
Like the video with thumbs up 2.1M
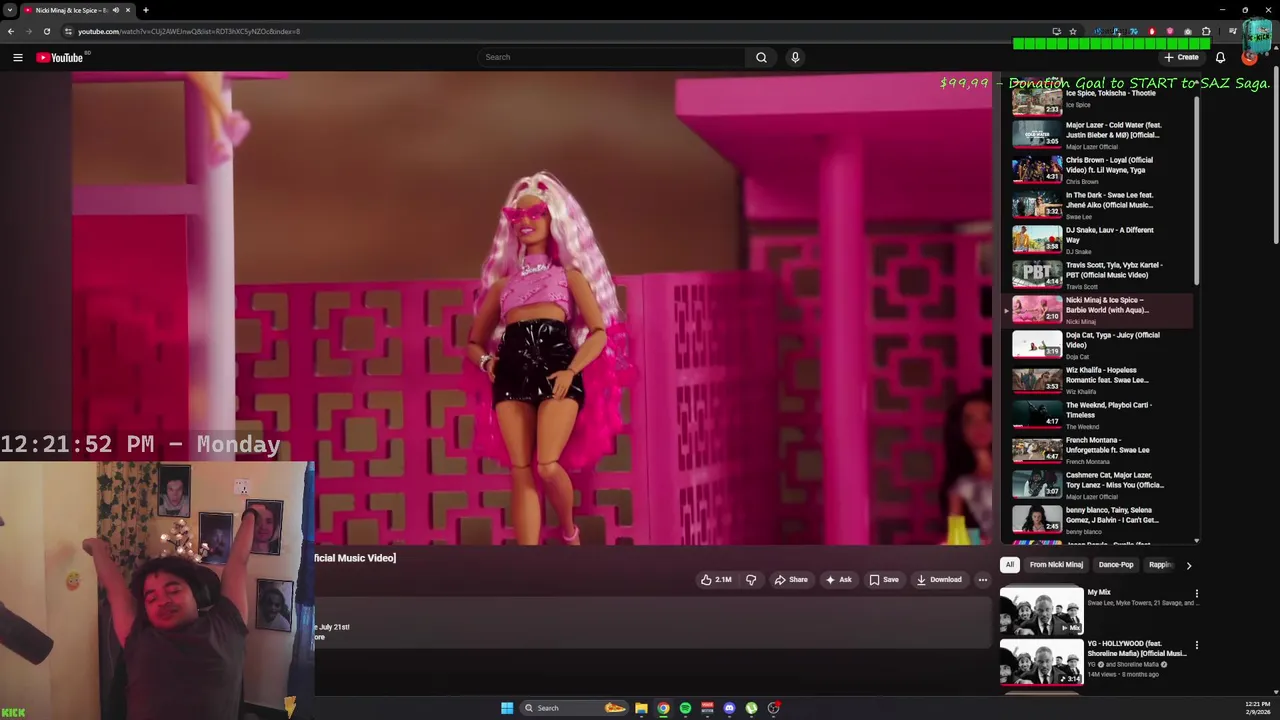(716, 580)
